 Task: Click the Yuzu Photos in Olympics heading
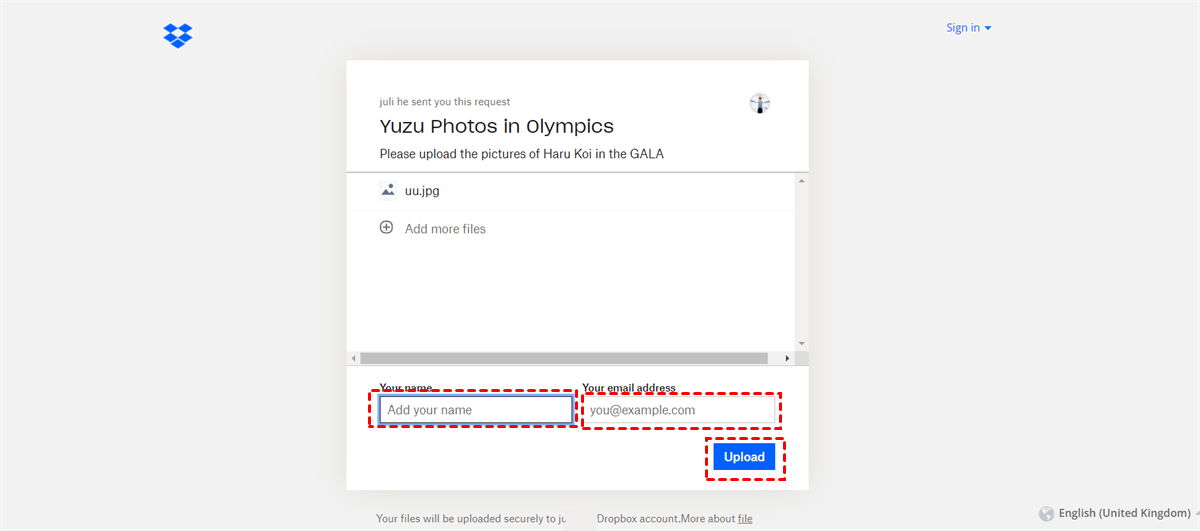click(x=496, y=126)
